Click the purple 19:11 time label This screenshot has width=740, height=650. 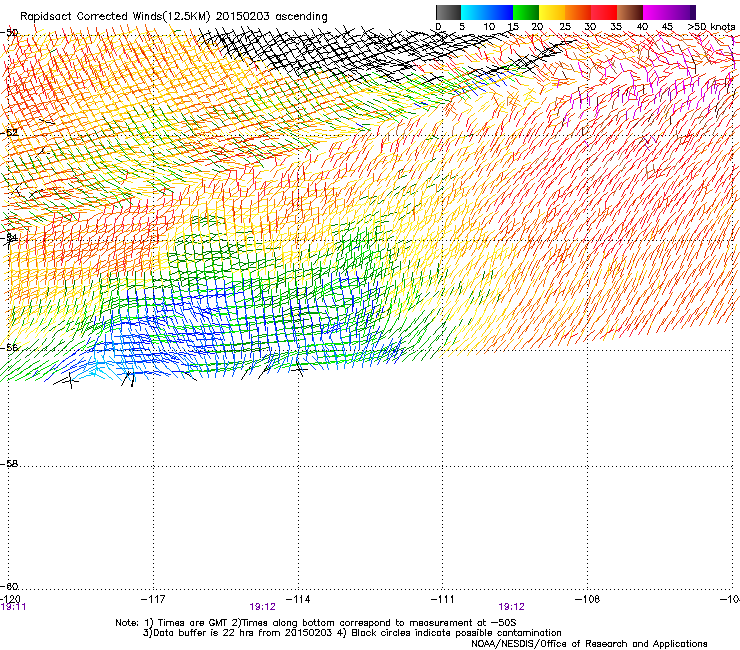[13, 607]
